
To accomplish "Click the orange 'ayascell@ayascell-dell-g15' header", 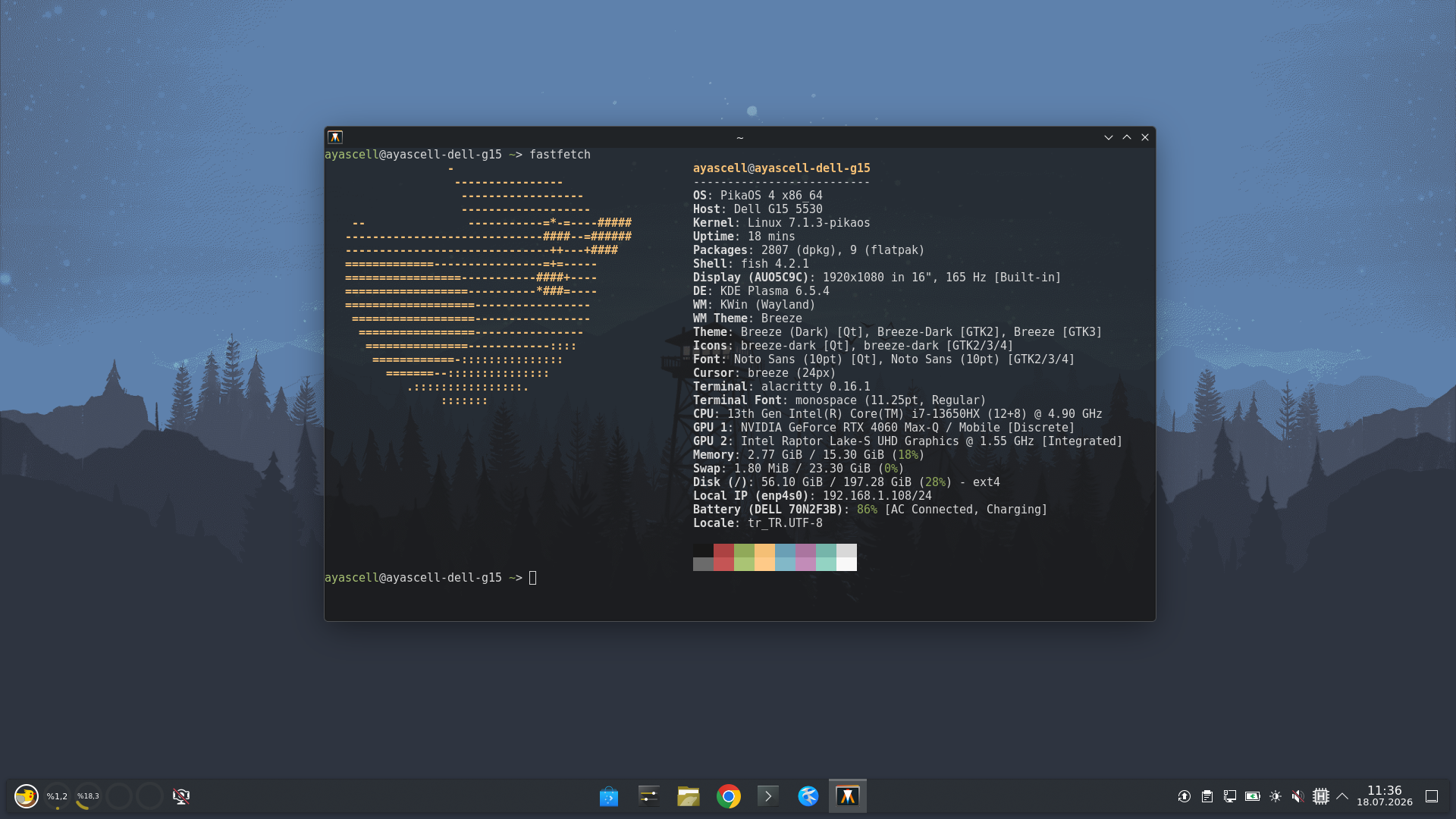I will click(782, 168).
